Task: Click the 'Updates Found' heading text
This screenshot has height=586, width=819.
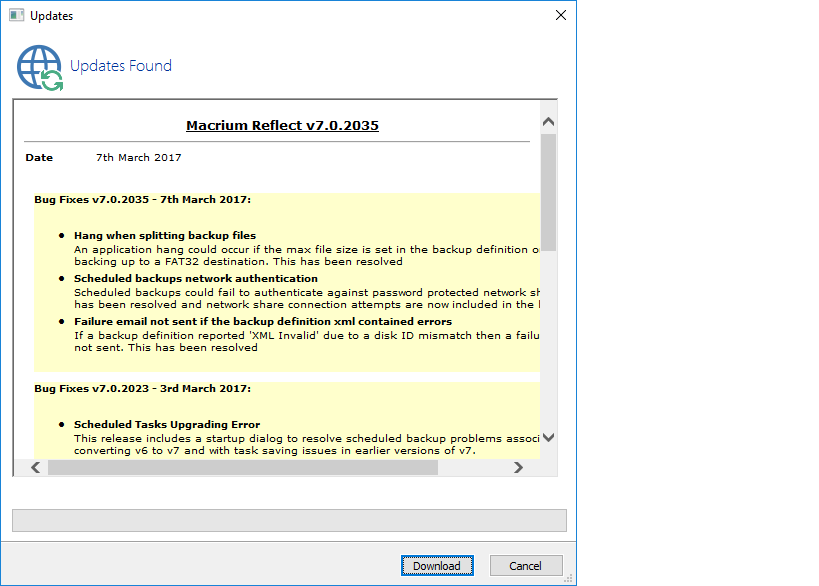Action: [121, 65]
